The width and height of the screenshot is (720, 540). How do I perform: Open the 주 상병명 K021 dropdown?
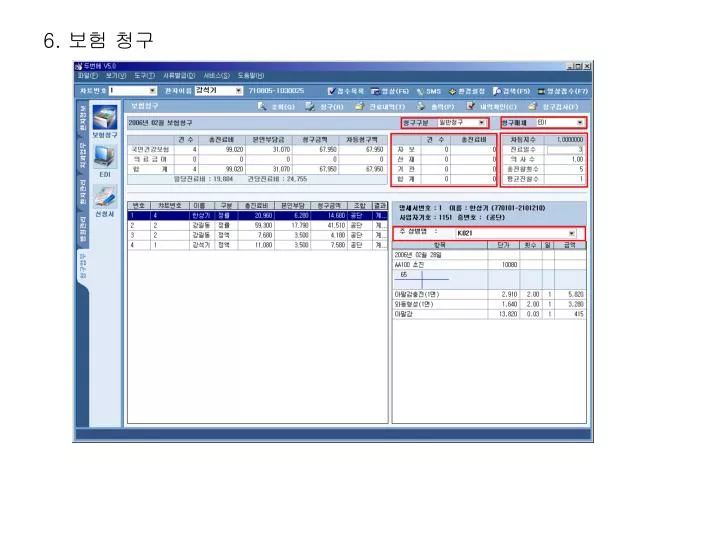click(x=571, y=233)
